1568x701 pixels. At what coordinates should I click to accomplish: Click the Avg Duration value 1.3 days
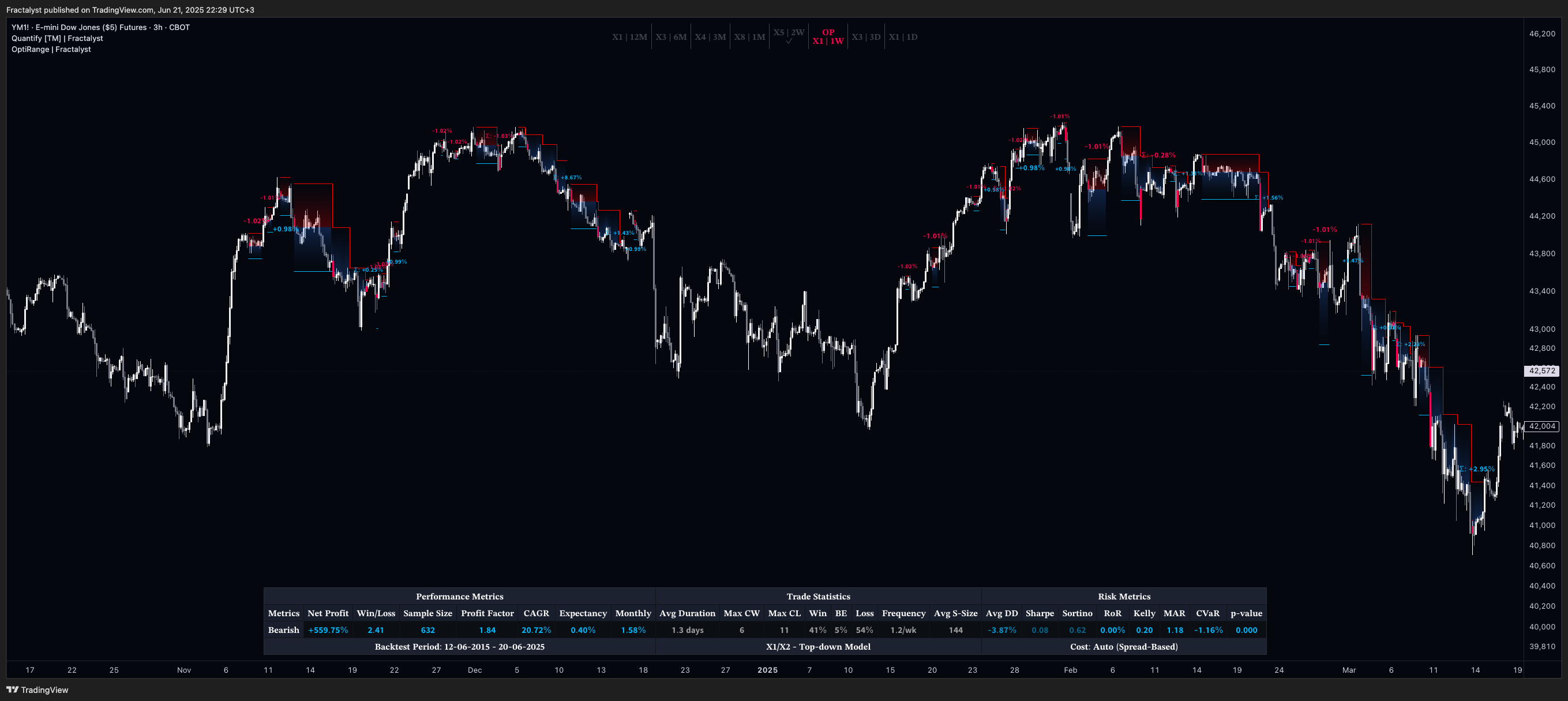coord(687,630)
